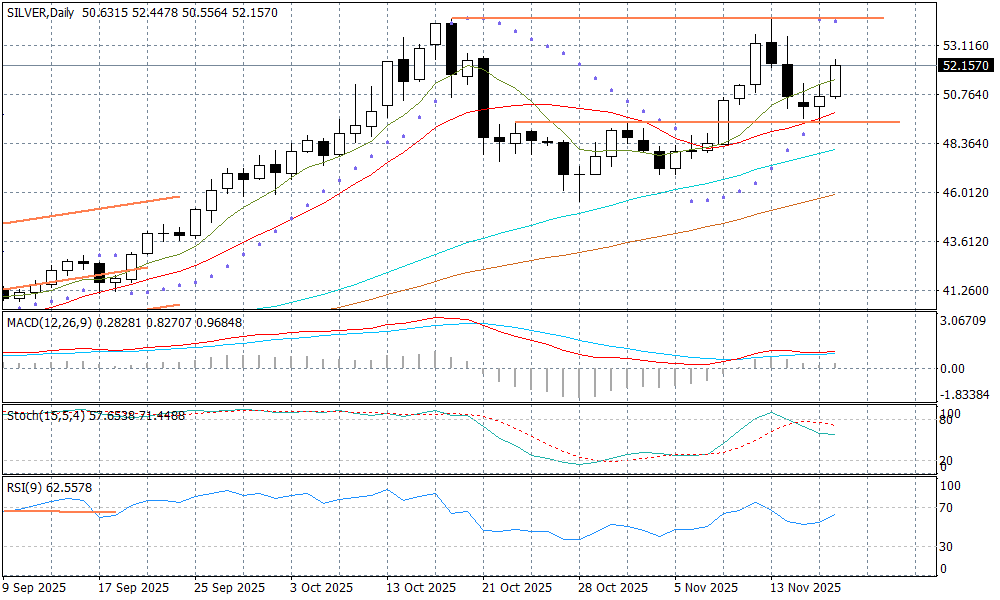Click the 46.0120 price axis label
This screenshot has width=1000, height=600.
click(x=965, y=193)
